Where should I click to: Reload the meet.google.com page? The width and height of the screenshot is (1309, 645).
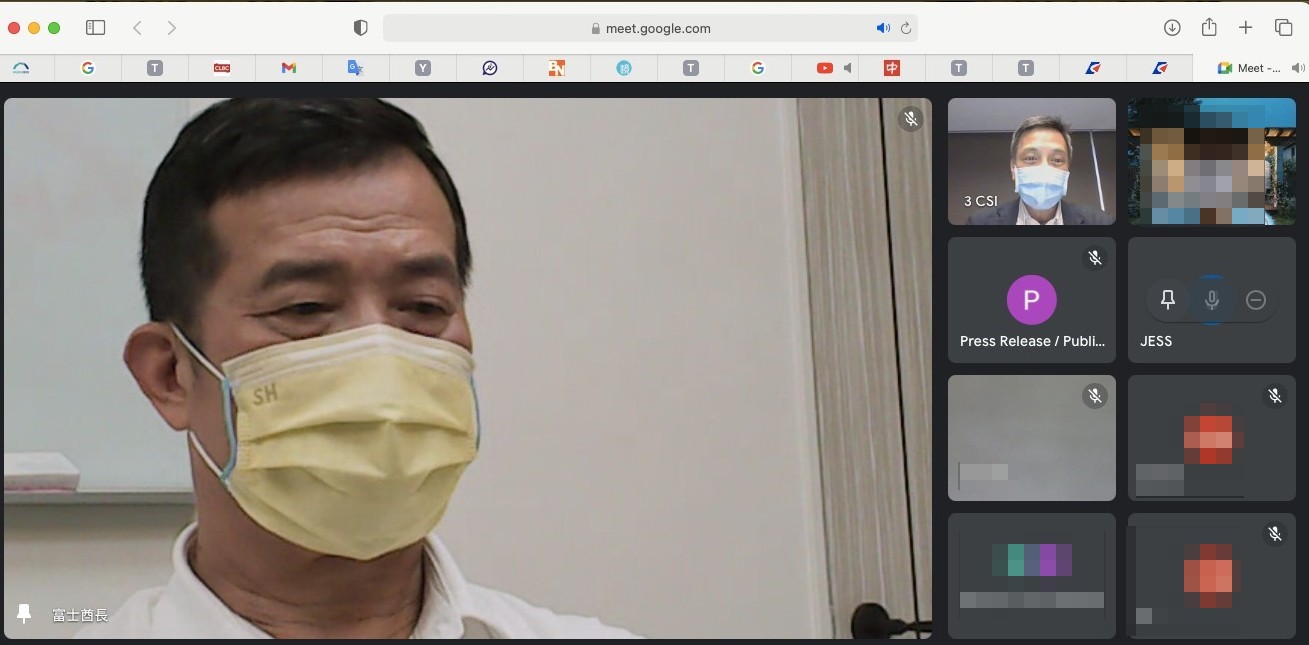click(x=905, y=28)
